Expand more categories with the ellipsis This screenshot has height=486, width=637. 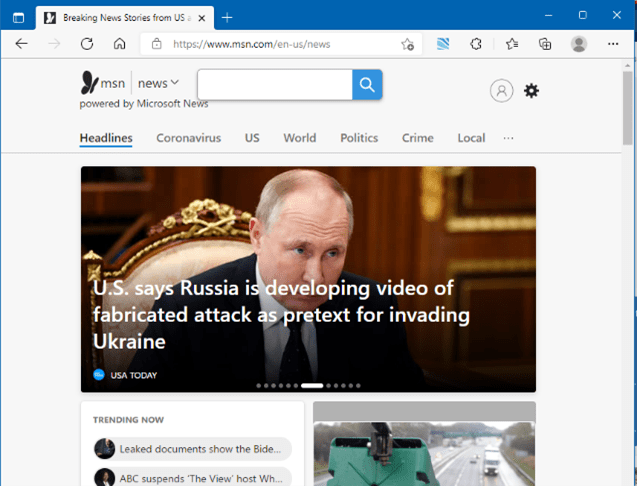tap(508, 138)
